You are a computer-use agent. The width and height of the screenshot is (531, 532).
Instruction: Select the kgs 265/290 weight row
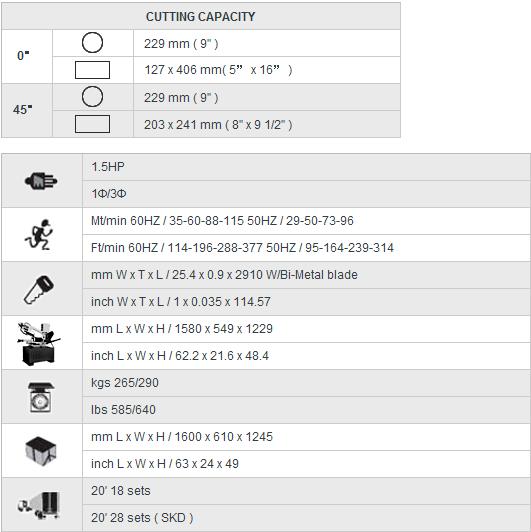click(306, 383)
